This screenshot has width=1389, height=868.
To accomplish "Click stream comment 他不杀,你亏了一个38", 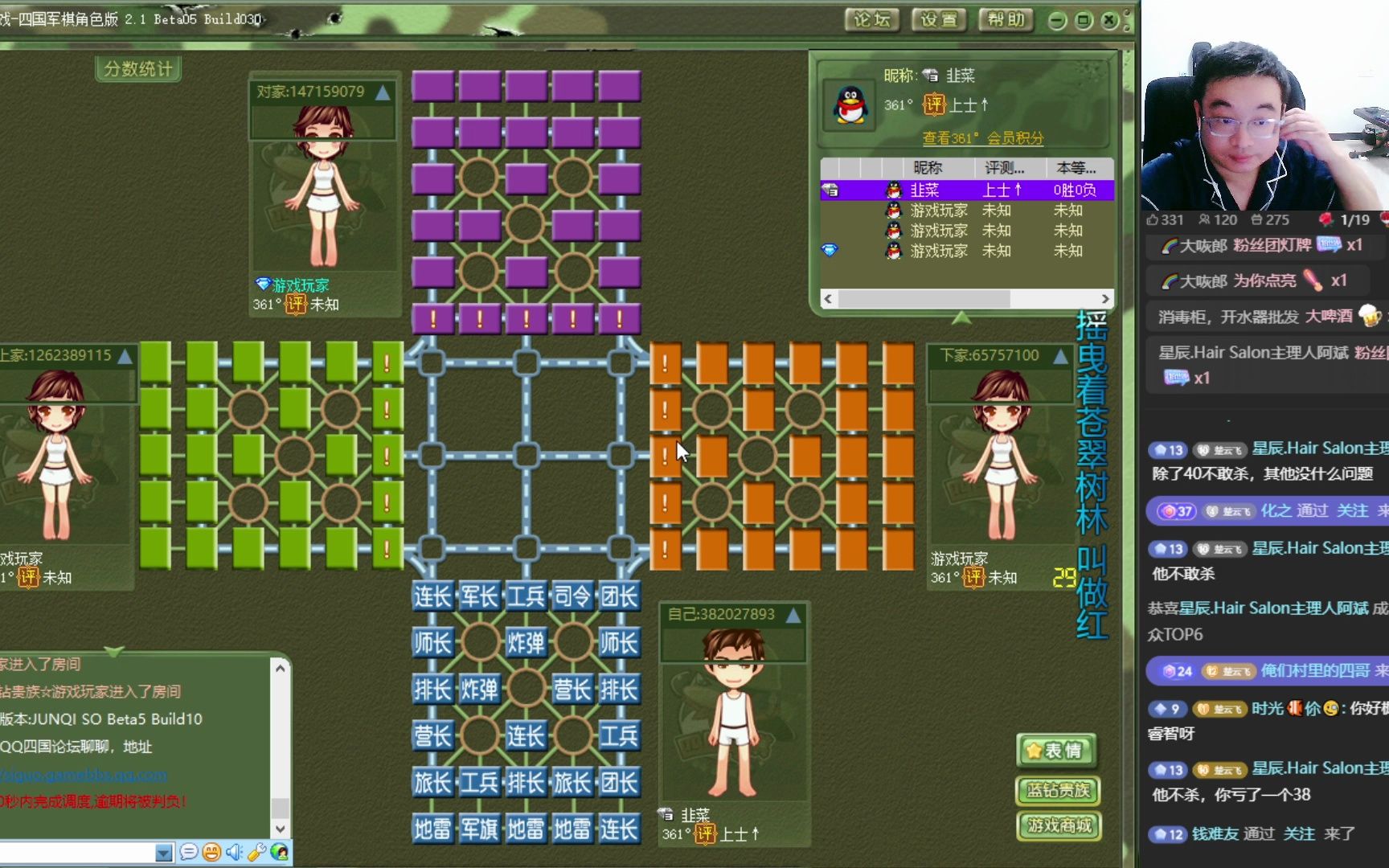I will click(x=1231, y=795).
